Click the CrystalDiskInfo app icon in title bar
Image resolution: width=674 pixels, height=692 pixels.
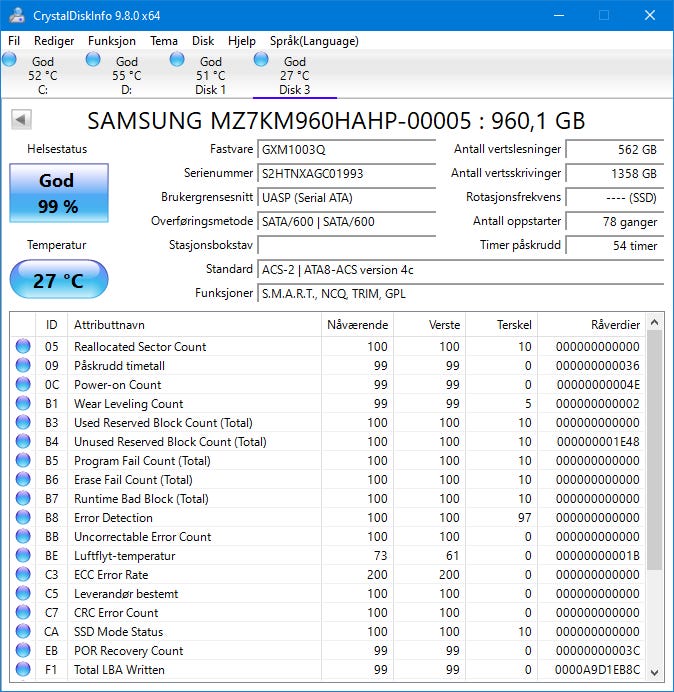[x=15, y=15]
